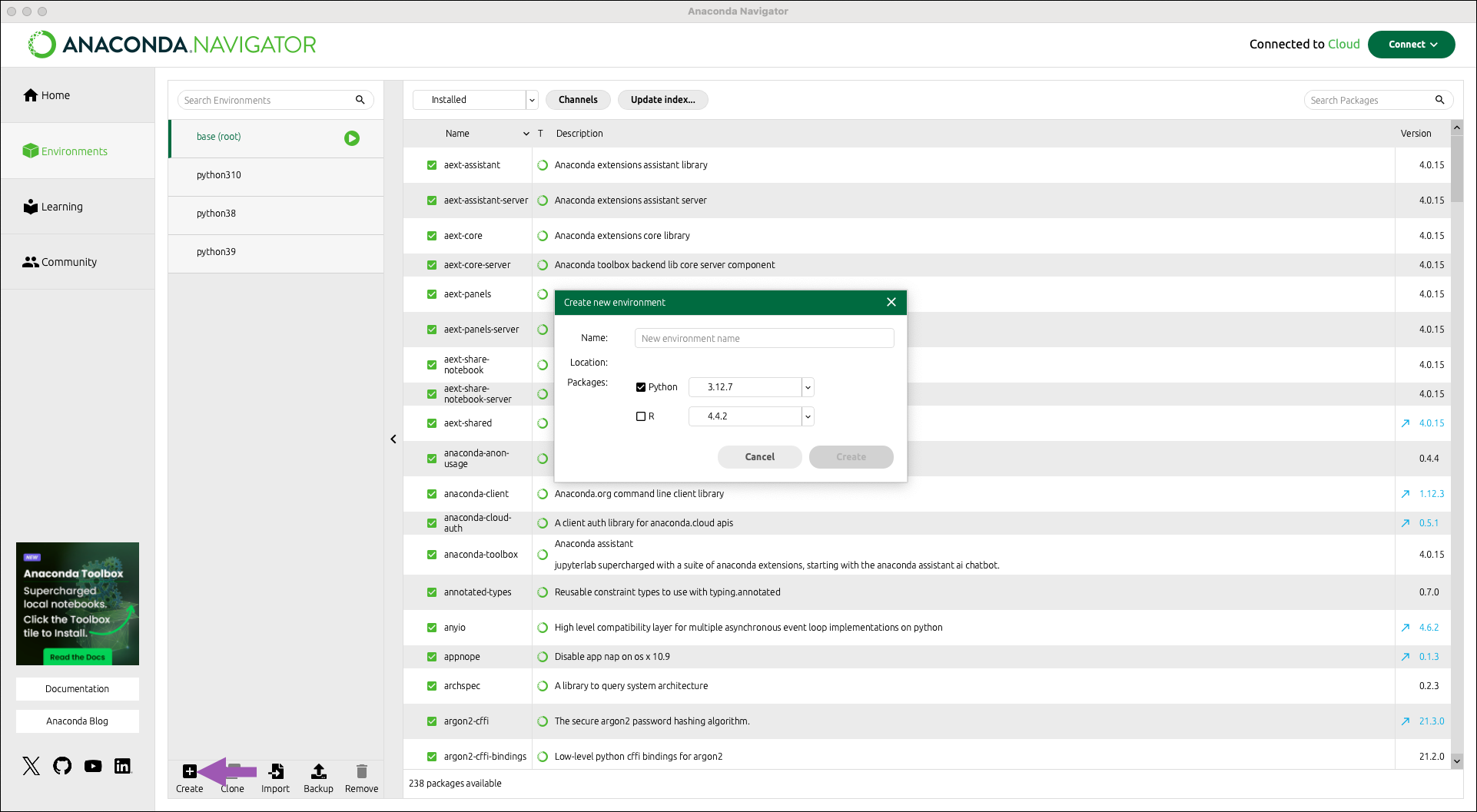Open the Anaconda Blog link button

coord(78,721)
